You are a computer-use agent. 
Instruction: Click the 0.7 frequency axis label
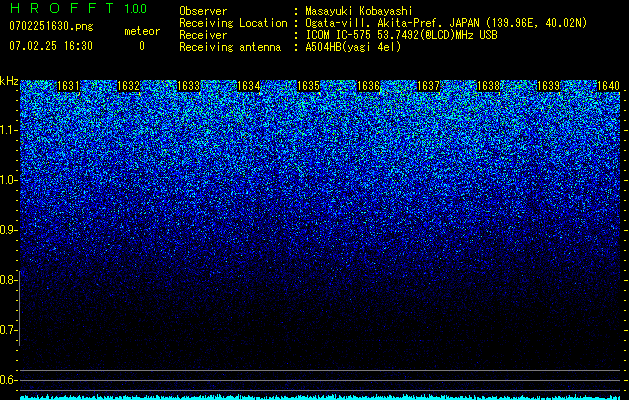point(8,330)
